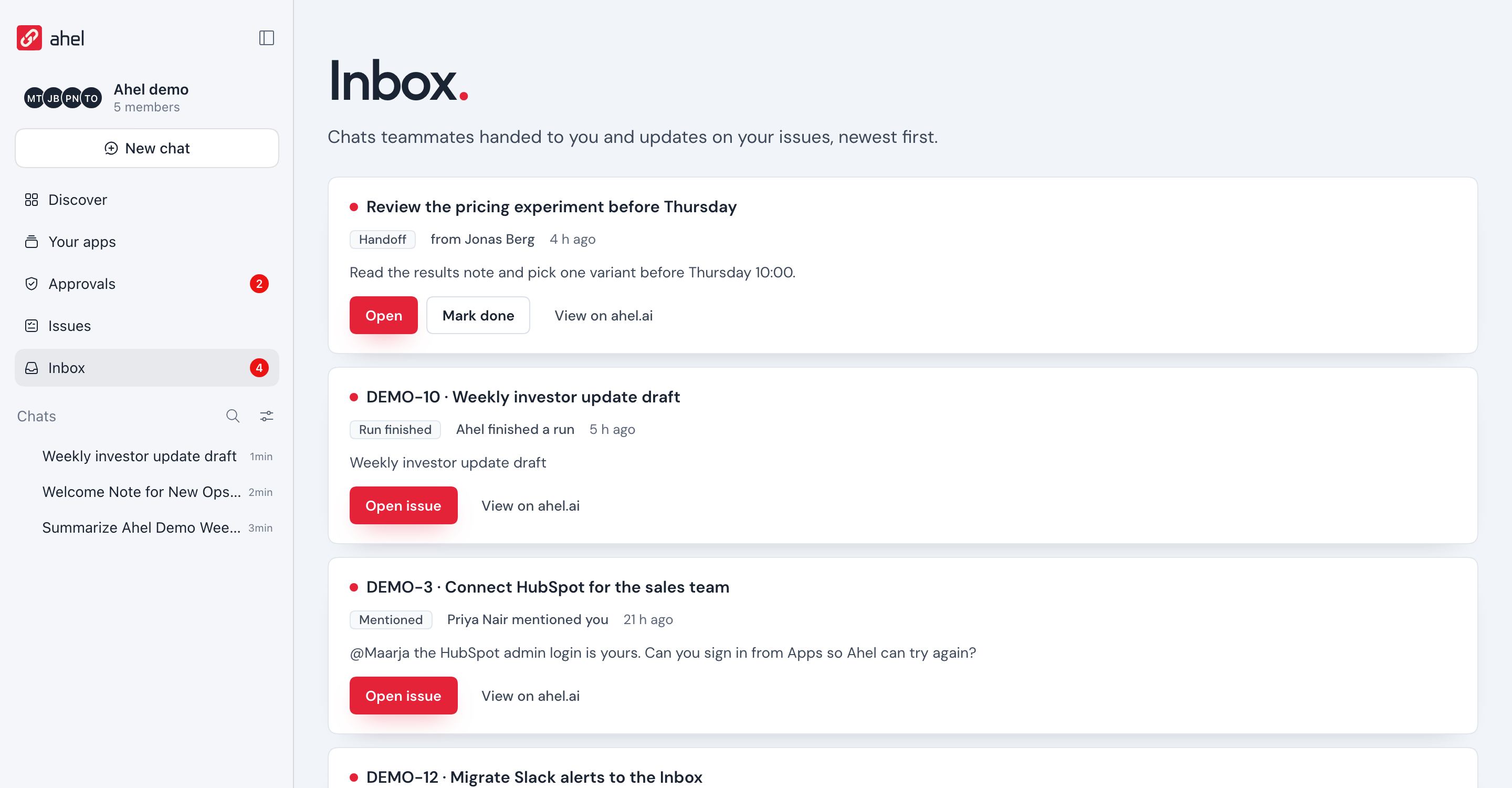Open issue DEMO-10 investor update
Viewport: 1512px width, 788px height.
point(403,505)
